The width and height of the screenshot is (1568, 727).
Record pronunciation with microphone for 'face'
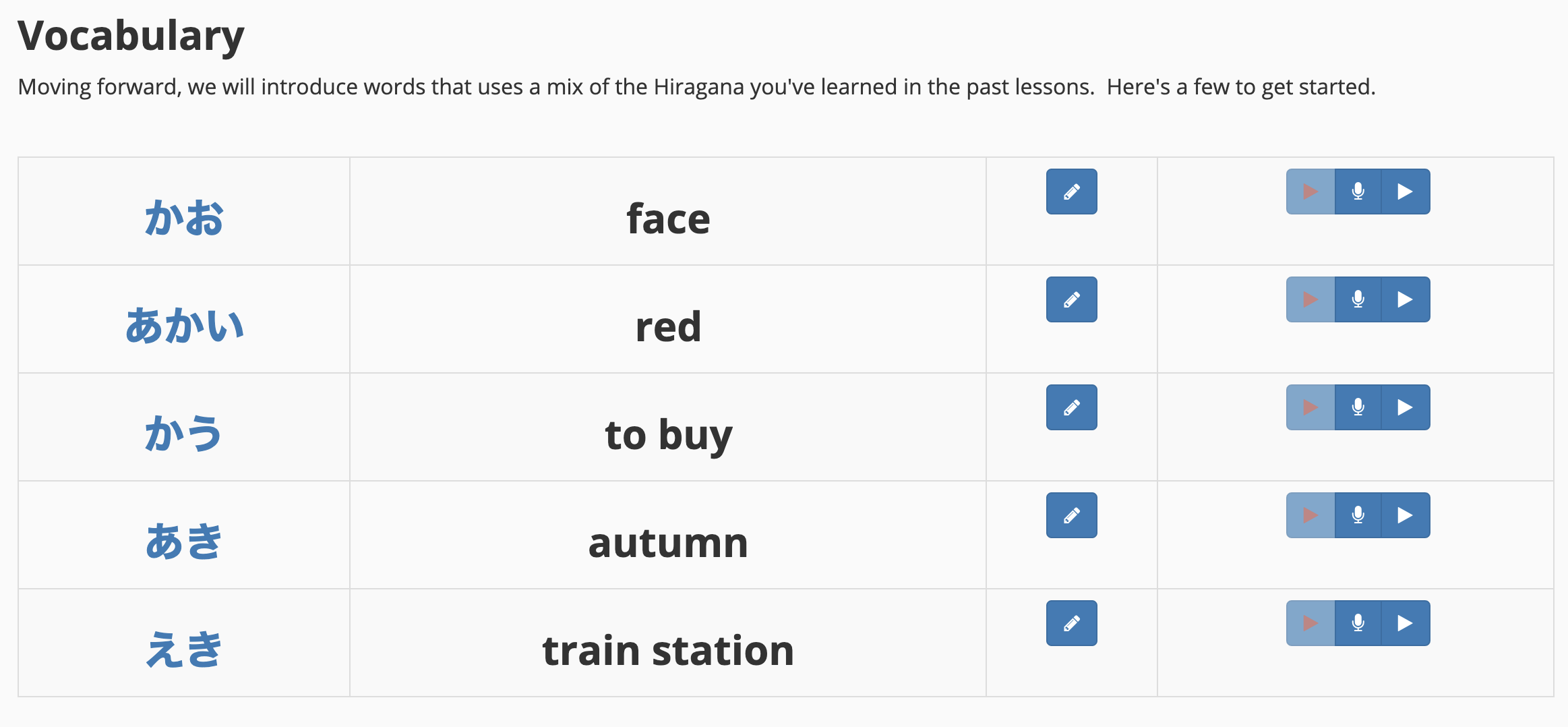(1358, 192)
